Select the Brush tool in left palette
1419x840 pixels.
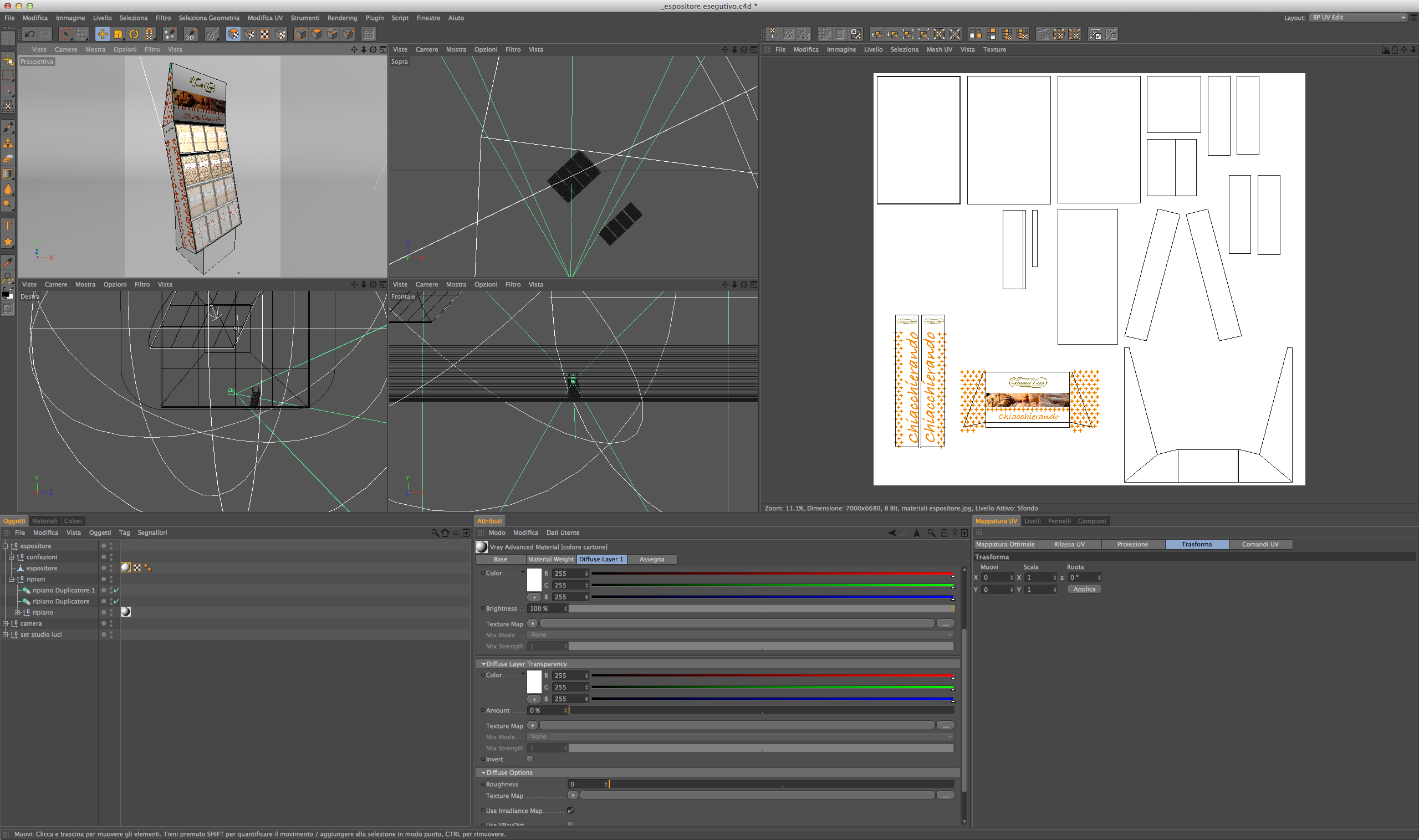[8, 127]
